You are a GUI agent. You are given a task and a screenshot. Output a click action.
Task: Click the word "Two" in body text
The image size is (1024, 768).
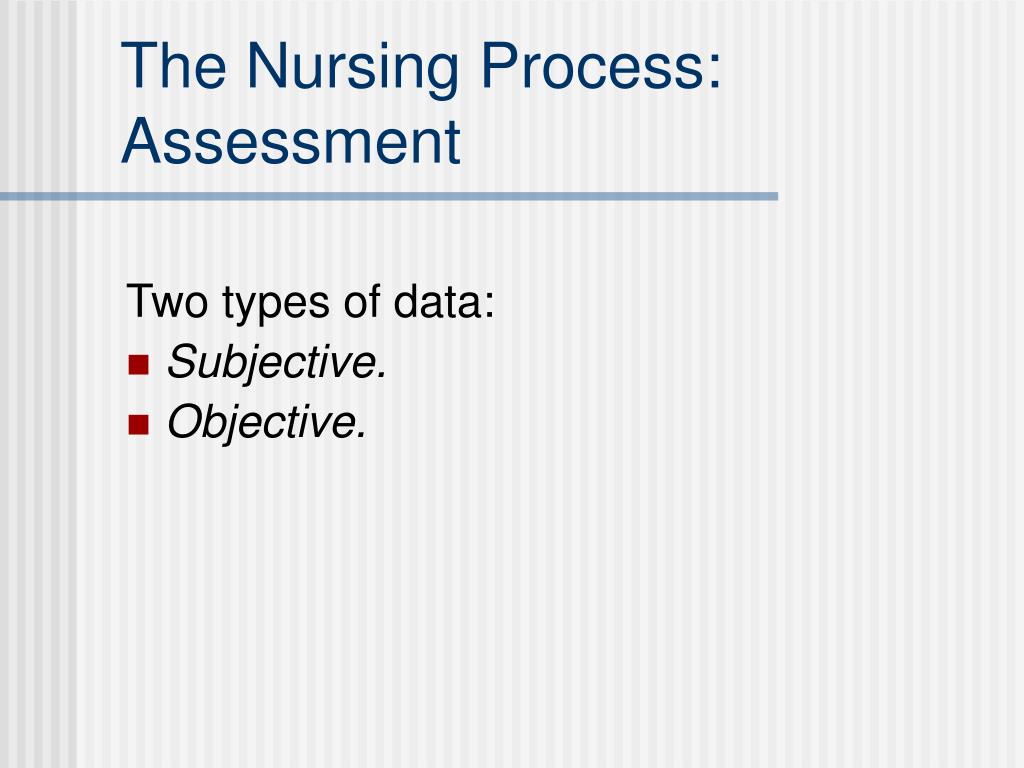click(x=167, y=302)
